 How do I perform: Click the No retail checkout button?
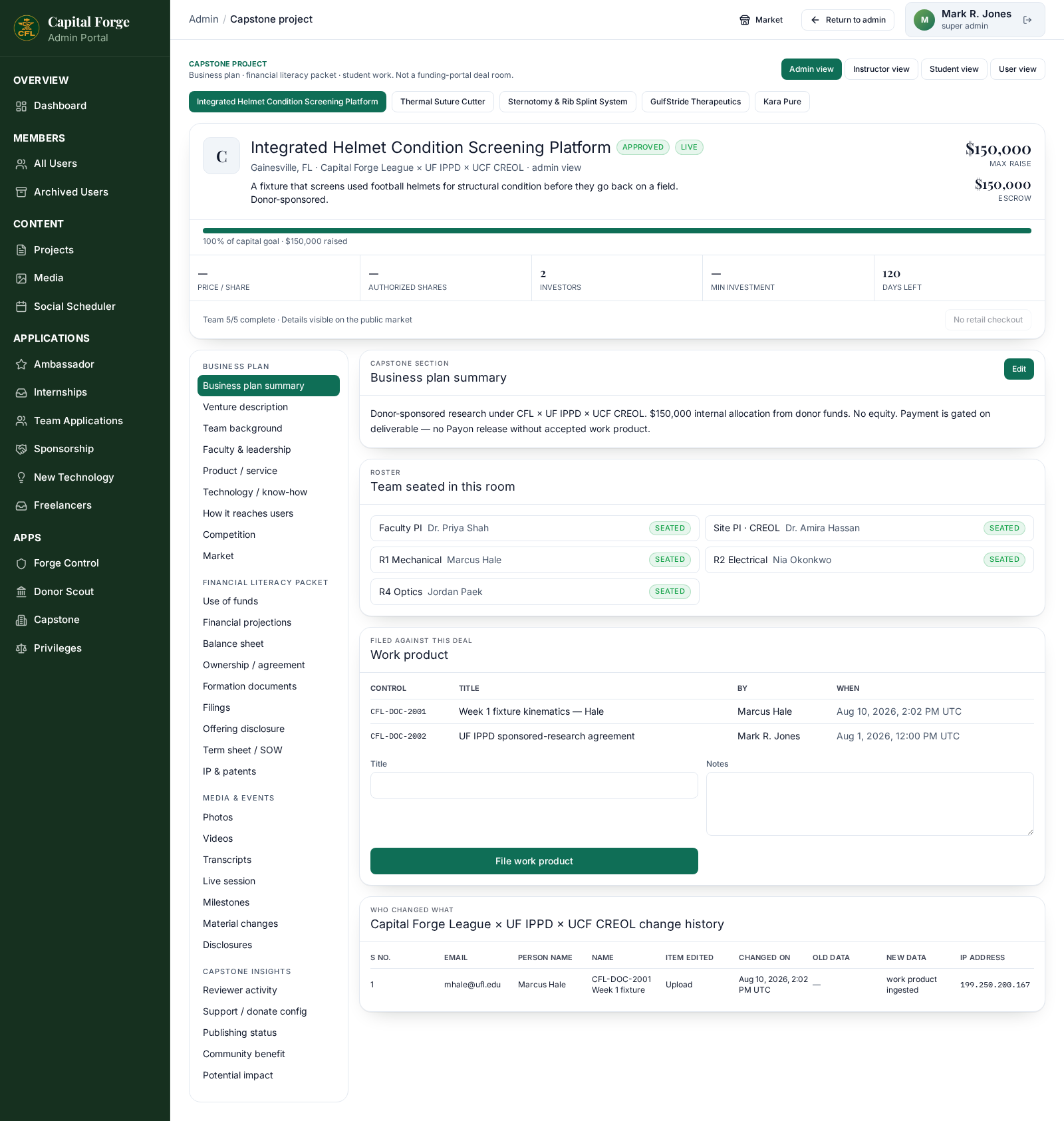coord(988,320)
